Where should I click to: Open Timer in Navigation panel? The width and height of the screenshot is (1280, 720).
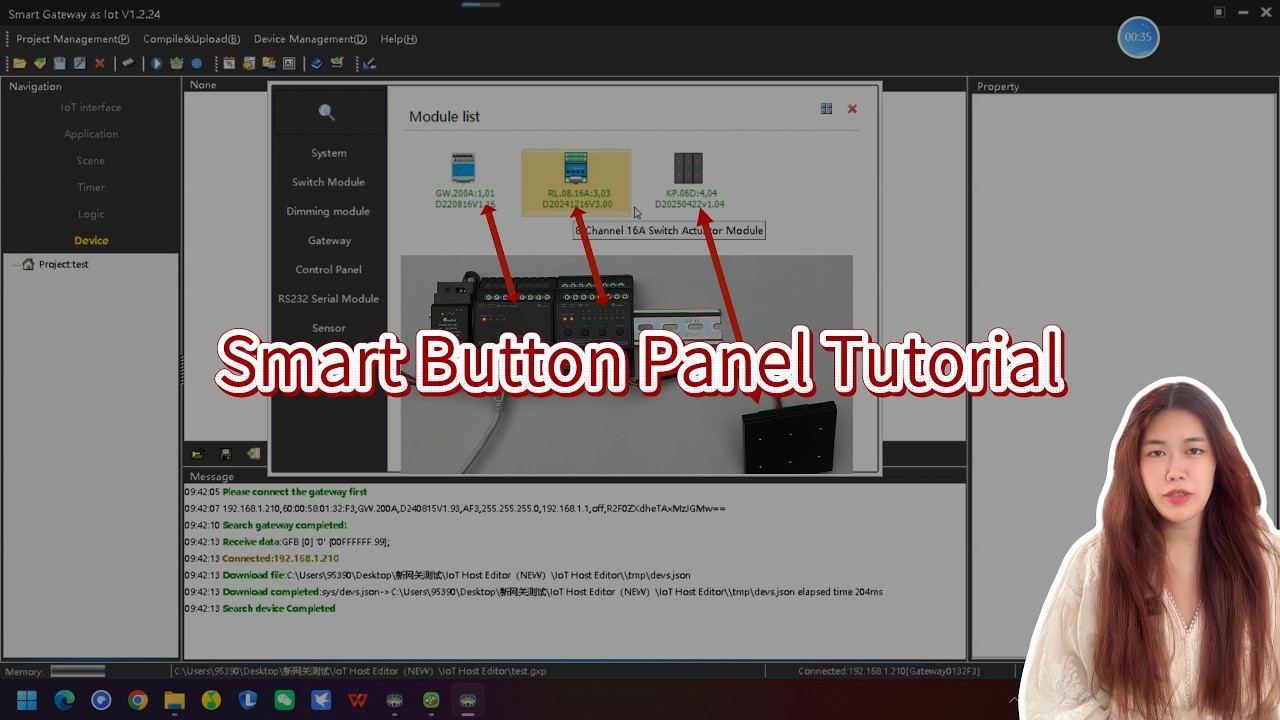coord(91,187)
